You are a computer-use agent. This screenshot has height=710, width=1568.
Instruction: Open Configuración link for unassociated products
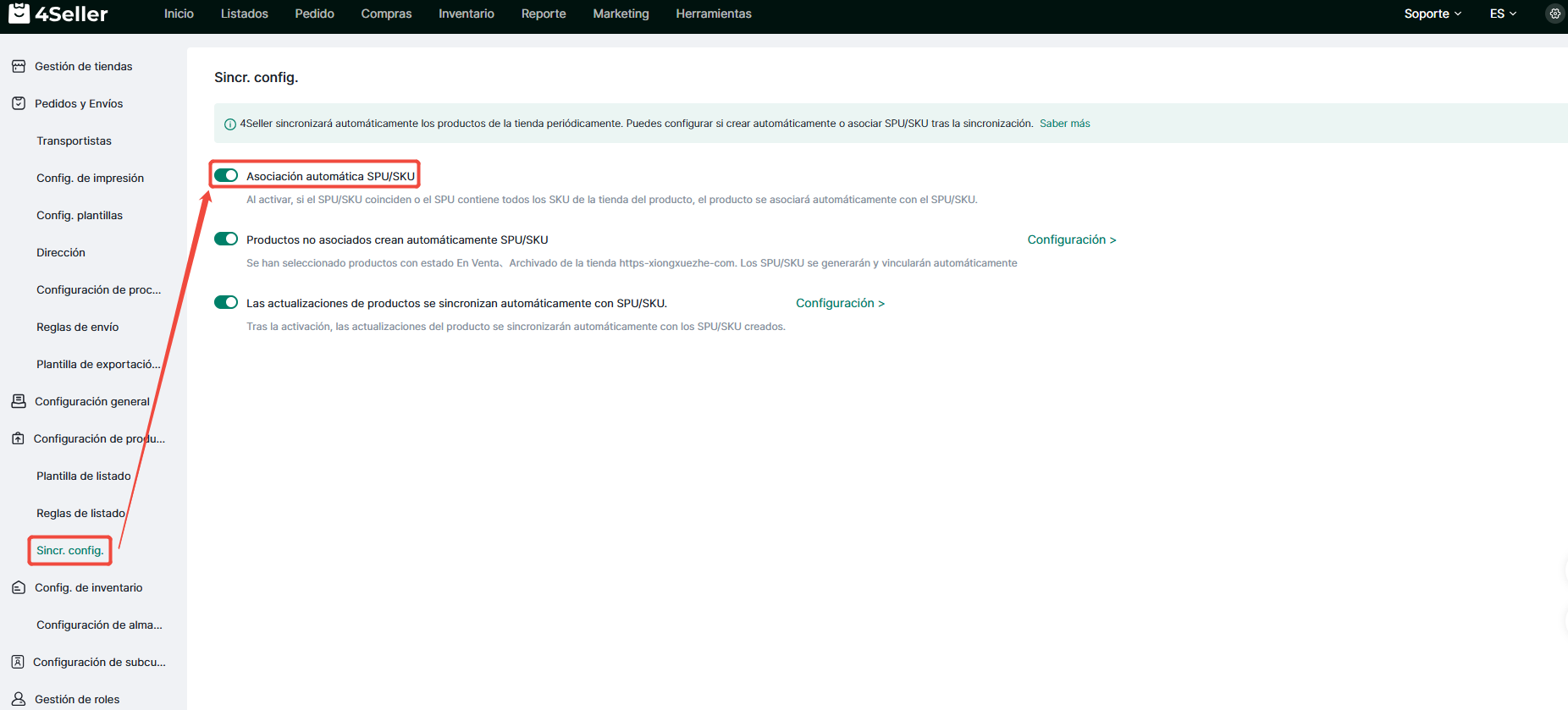(1072, 239)
